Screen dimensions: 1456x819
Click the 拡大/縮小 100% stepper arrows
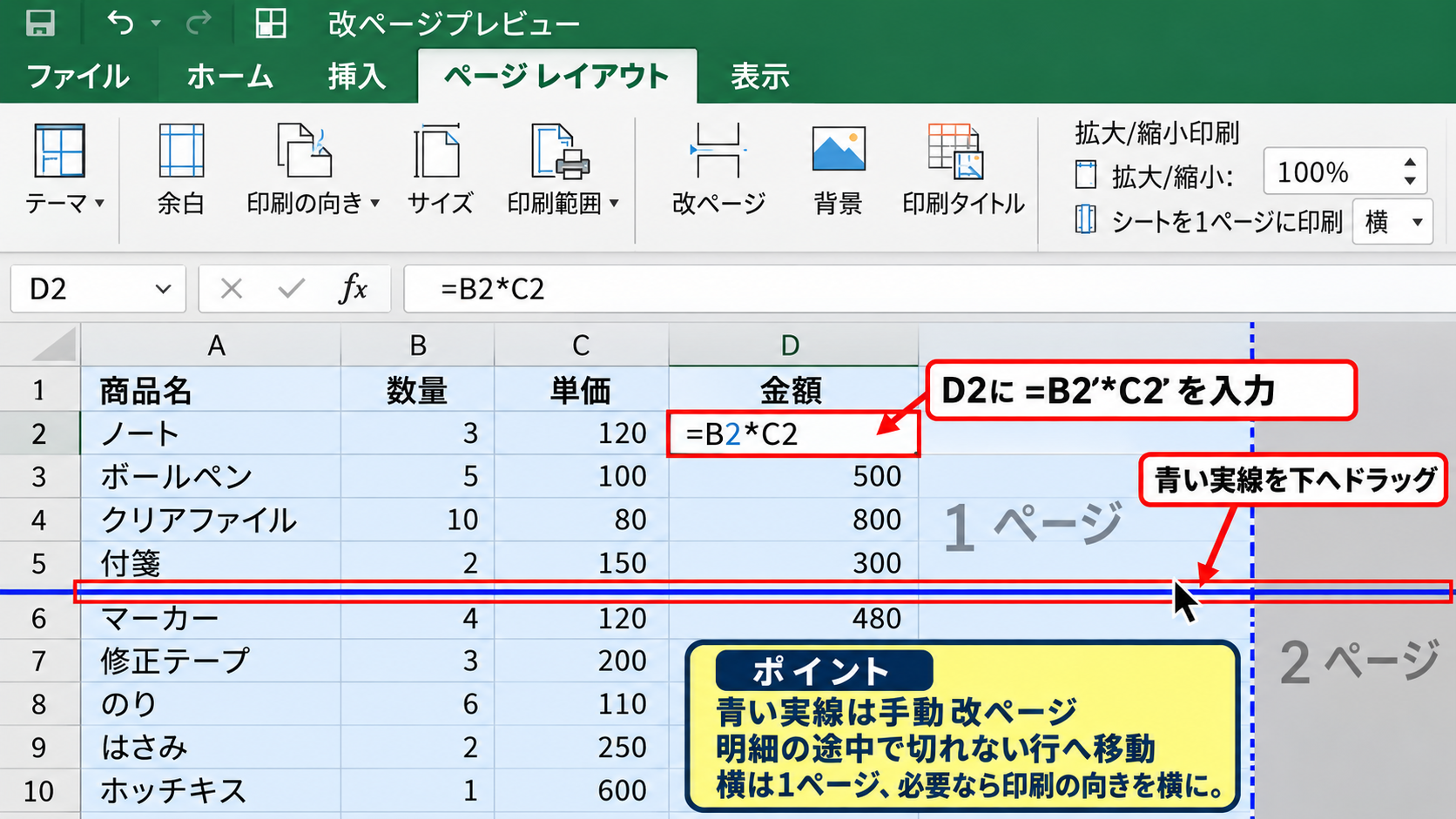(x=1410, y=171)
